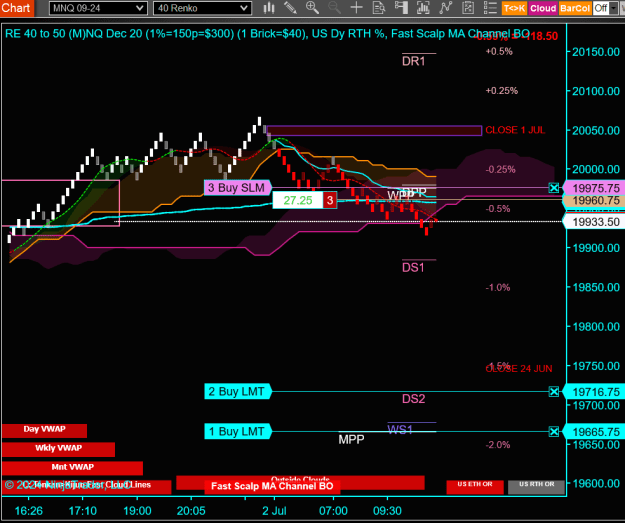Click the DR1 pivot label
The height and width of the screenshot is (523, 625).
(414, 61)
